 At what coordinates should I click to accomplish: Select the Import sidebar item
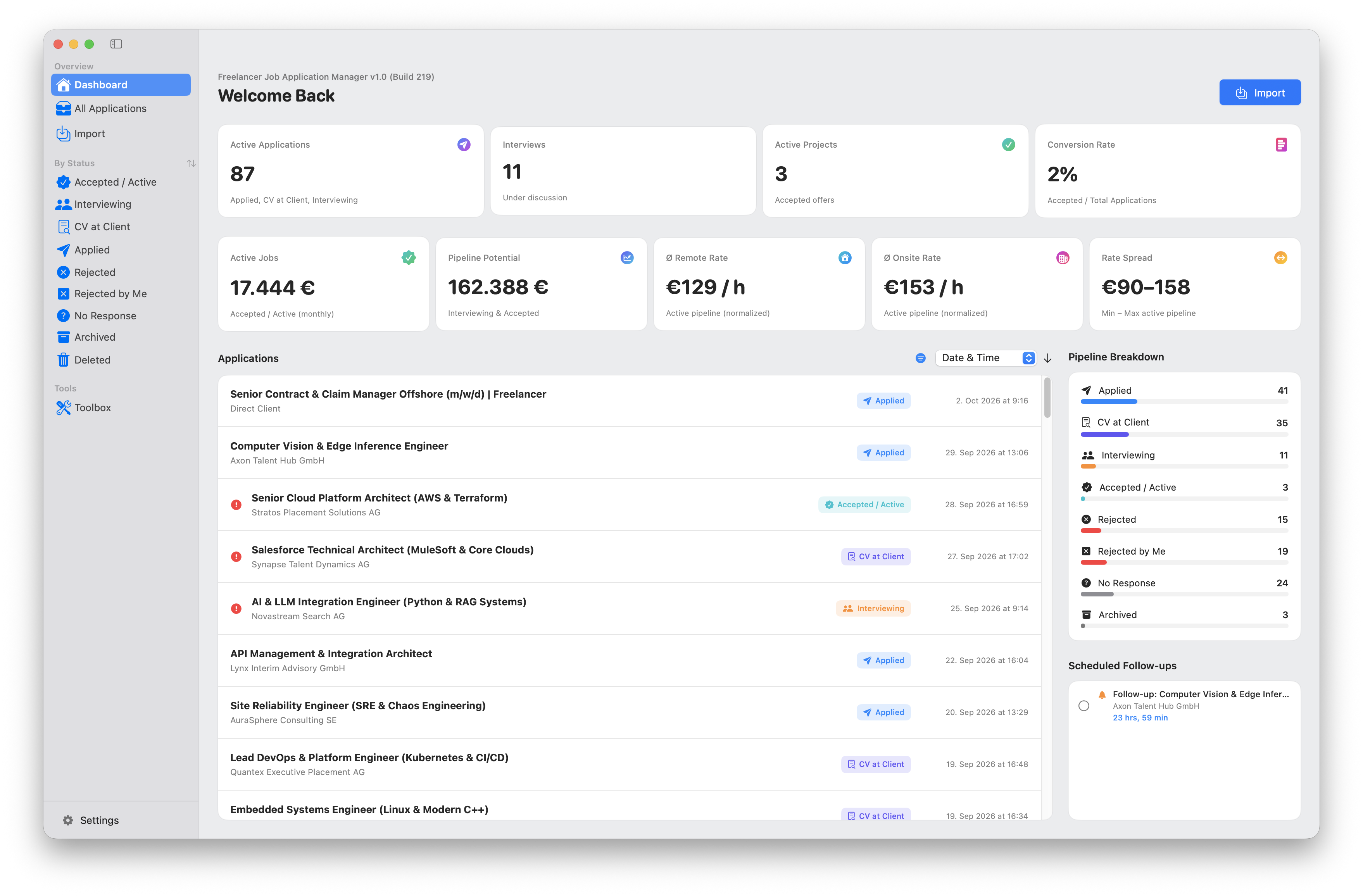click(121, 133)
